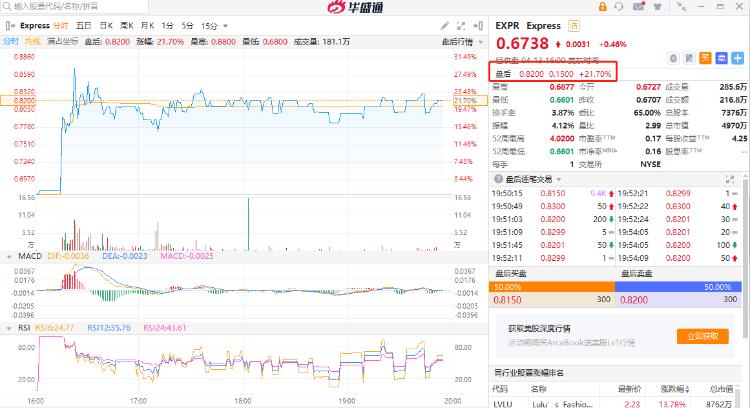Click the 最新价 column header
Image resolution: width=750 pixels, height=408 pixels.
click(x=629, y=389)
